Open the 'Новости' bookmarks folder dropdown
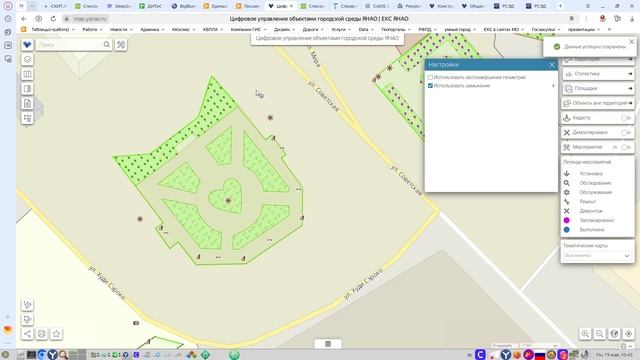The width and height of the screenshot is (640, 360). (121, 29)
